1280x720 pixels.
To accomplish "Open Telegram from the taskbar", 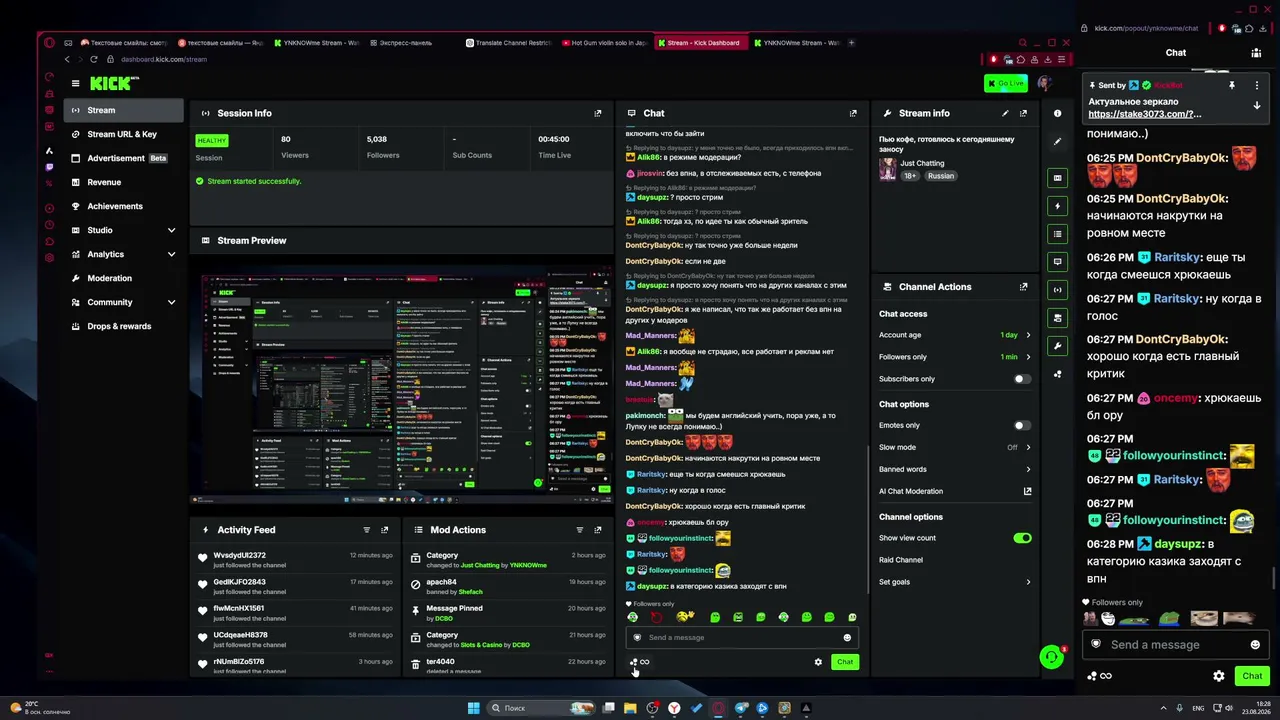I will [741, 708].
